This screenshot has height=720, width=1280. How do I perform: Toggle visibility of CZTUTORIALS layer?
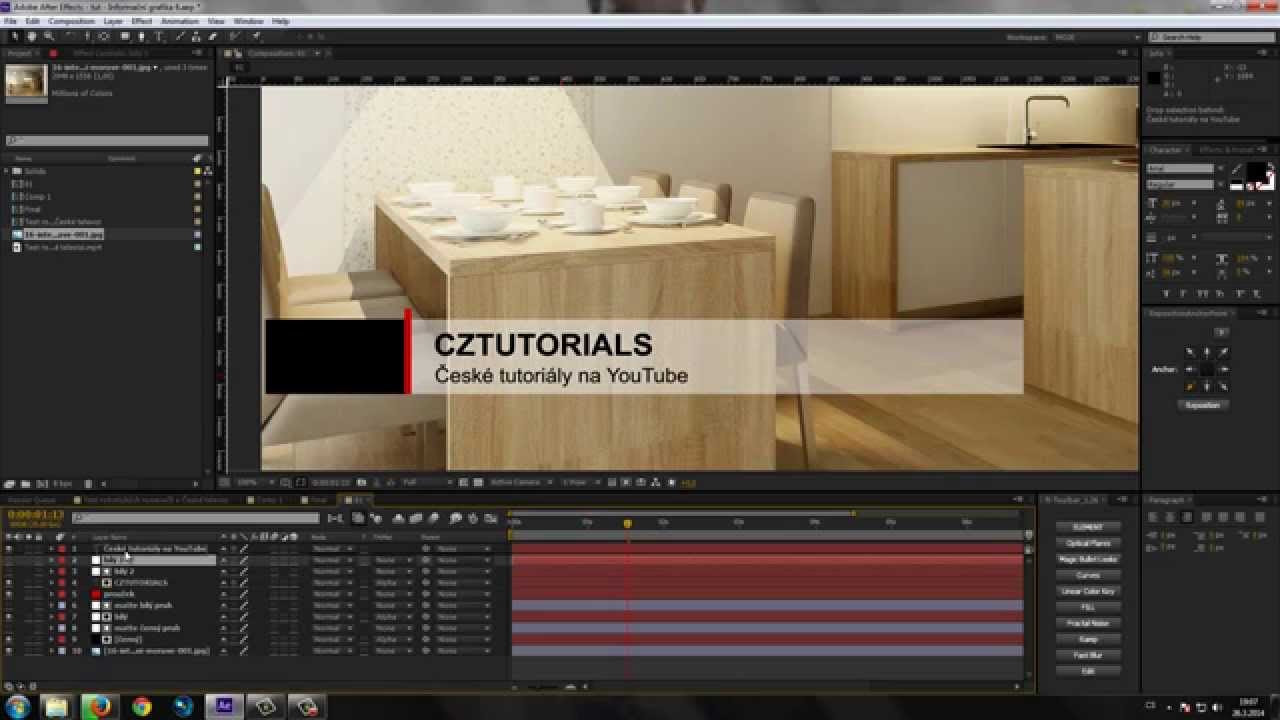pyautogui.click(x=9, y=582)
